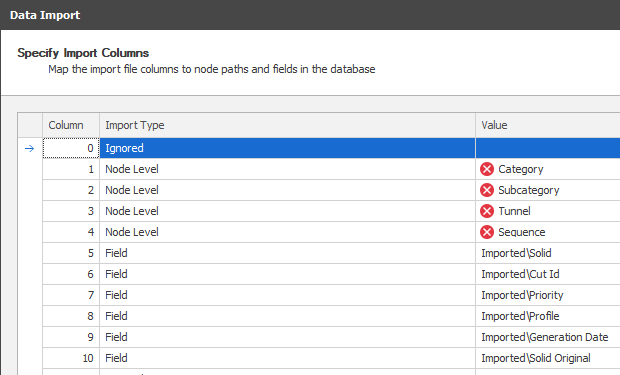
Task: Select the Node Level cell in row 3
Action: 287,211
